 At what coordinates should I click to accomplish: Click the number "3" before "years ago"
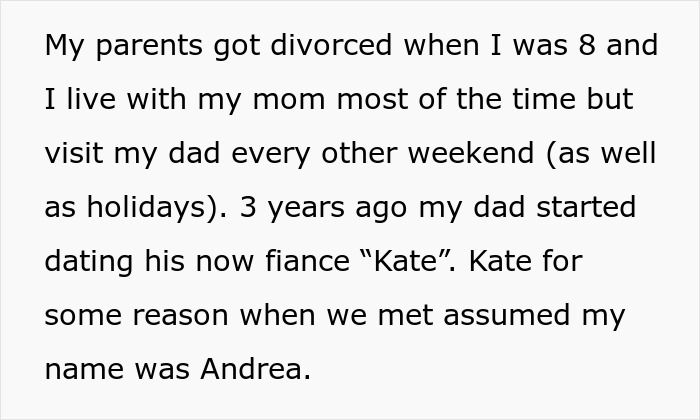[x=248, y=207]
